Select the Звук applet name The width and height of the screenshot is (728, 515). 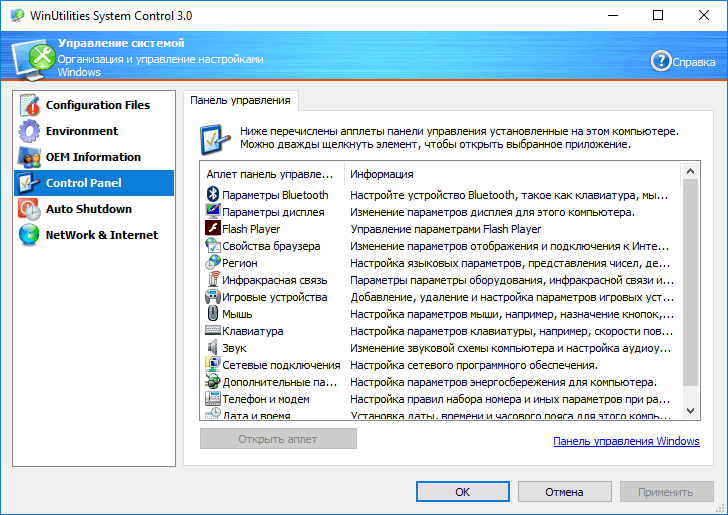click(234, 348)
